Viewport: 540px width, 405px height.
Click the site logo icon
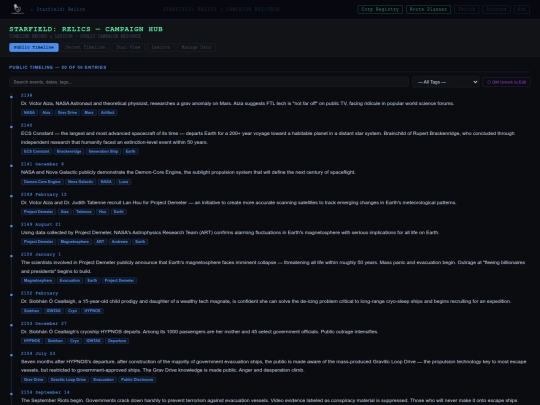pyautogui.click(x=17, y=9)
